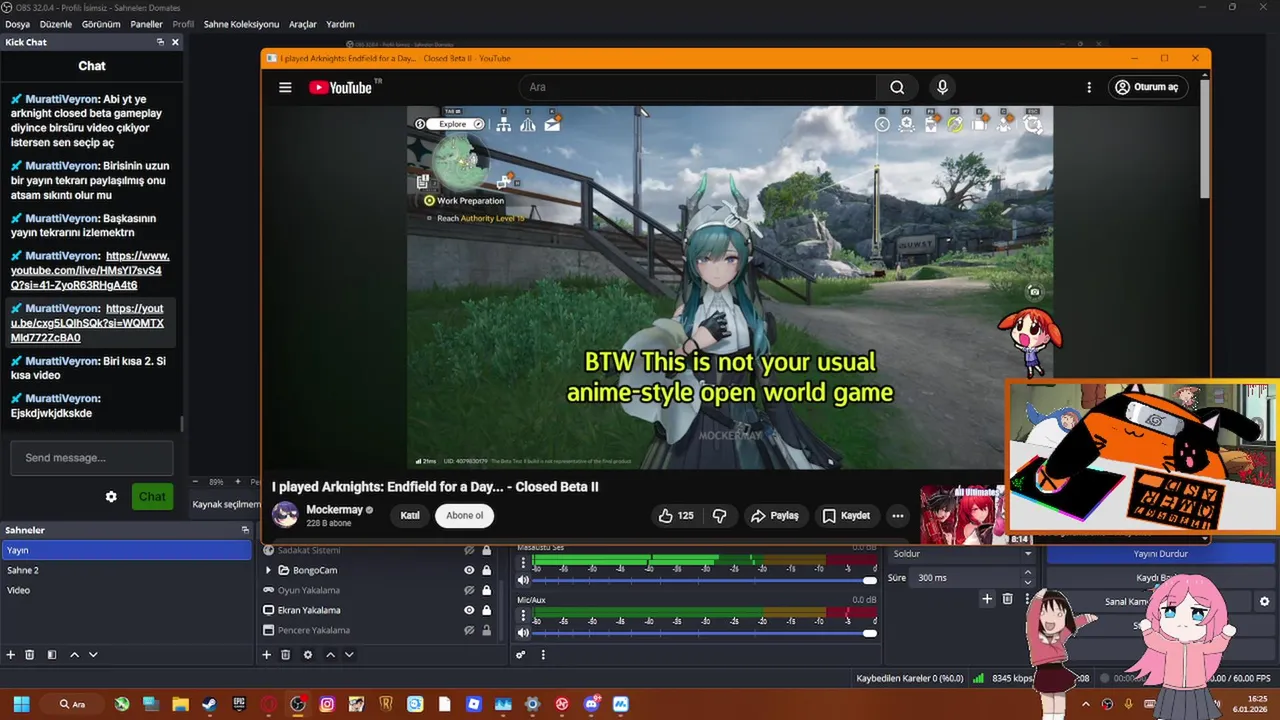Open source properties gear icon

tap(308, 655)
